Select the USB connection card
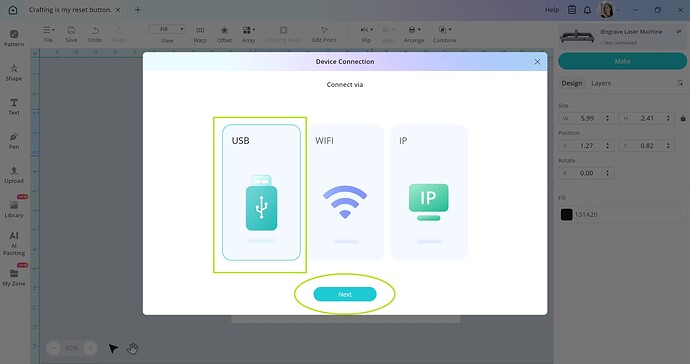This screenshot has height=364, width=690. tap(261, 192)
